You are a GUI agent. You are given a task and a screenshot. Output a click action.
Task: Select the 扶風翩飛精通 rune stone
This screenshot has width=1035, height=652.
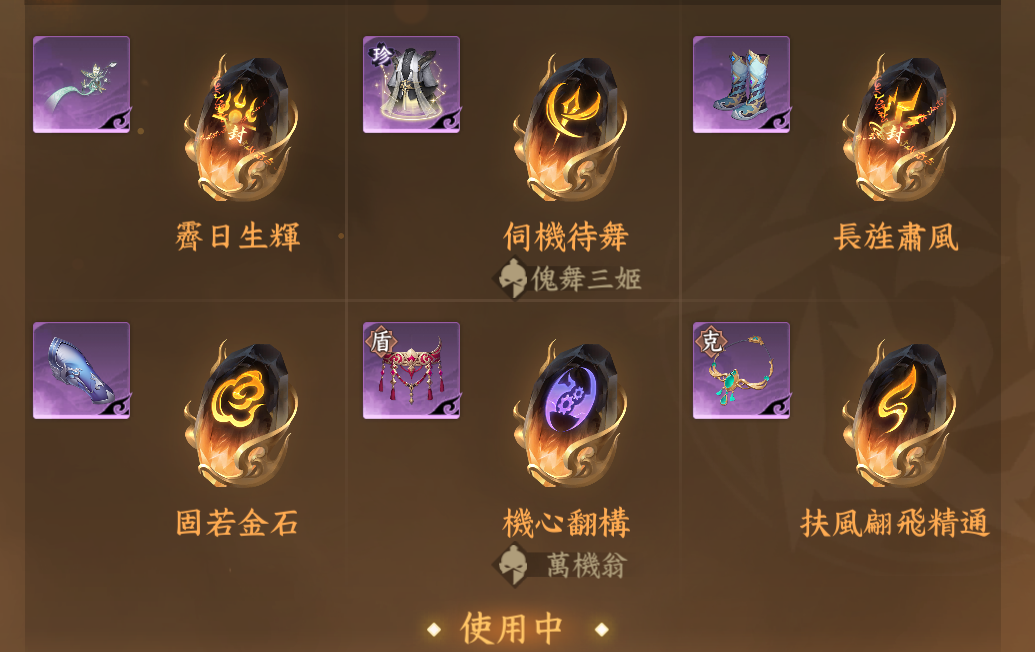(898, 414)
